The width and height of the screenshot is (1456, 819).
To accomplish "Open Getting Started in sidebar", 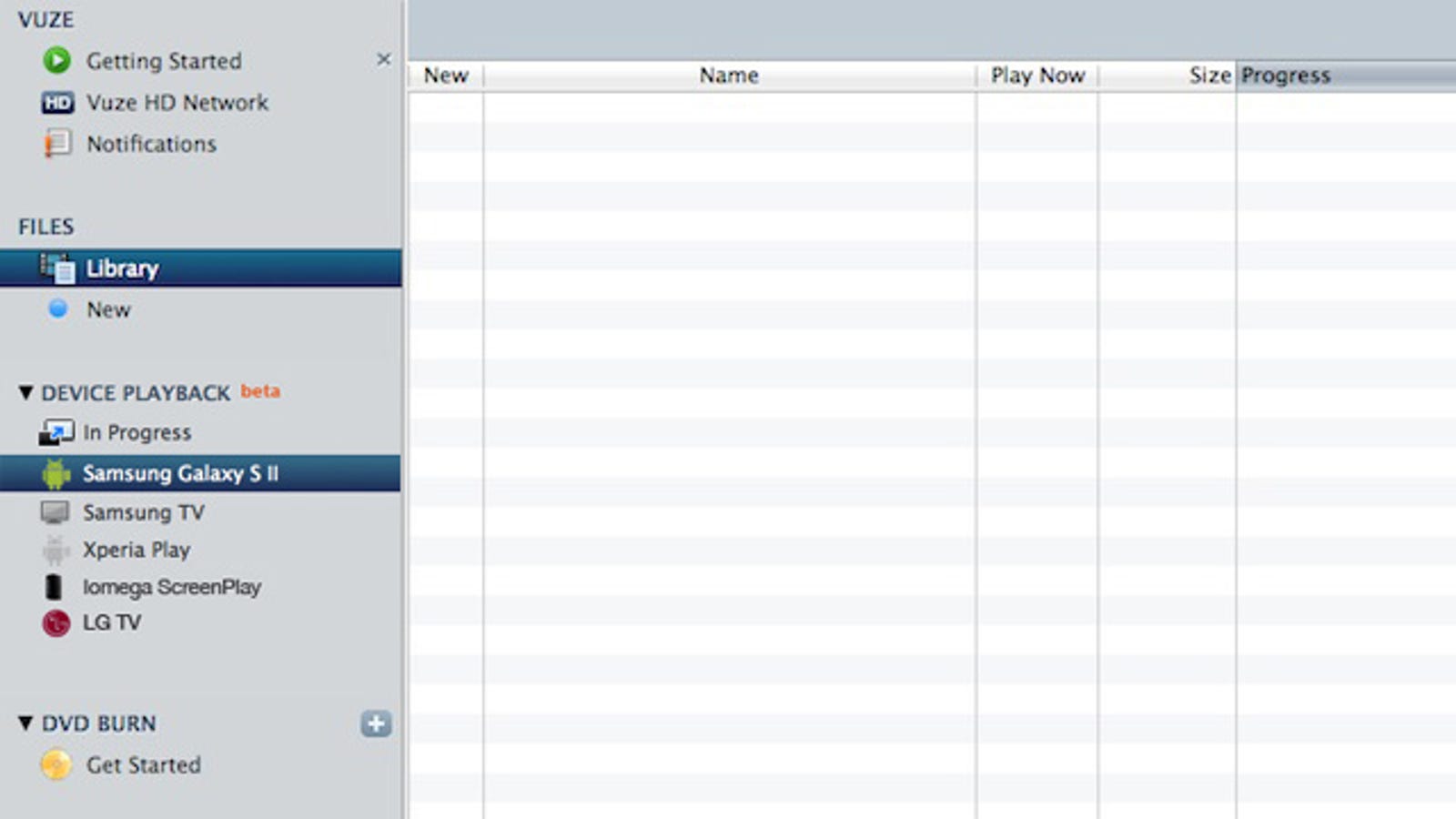I will click(164, 61).
